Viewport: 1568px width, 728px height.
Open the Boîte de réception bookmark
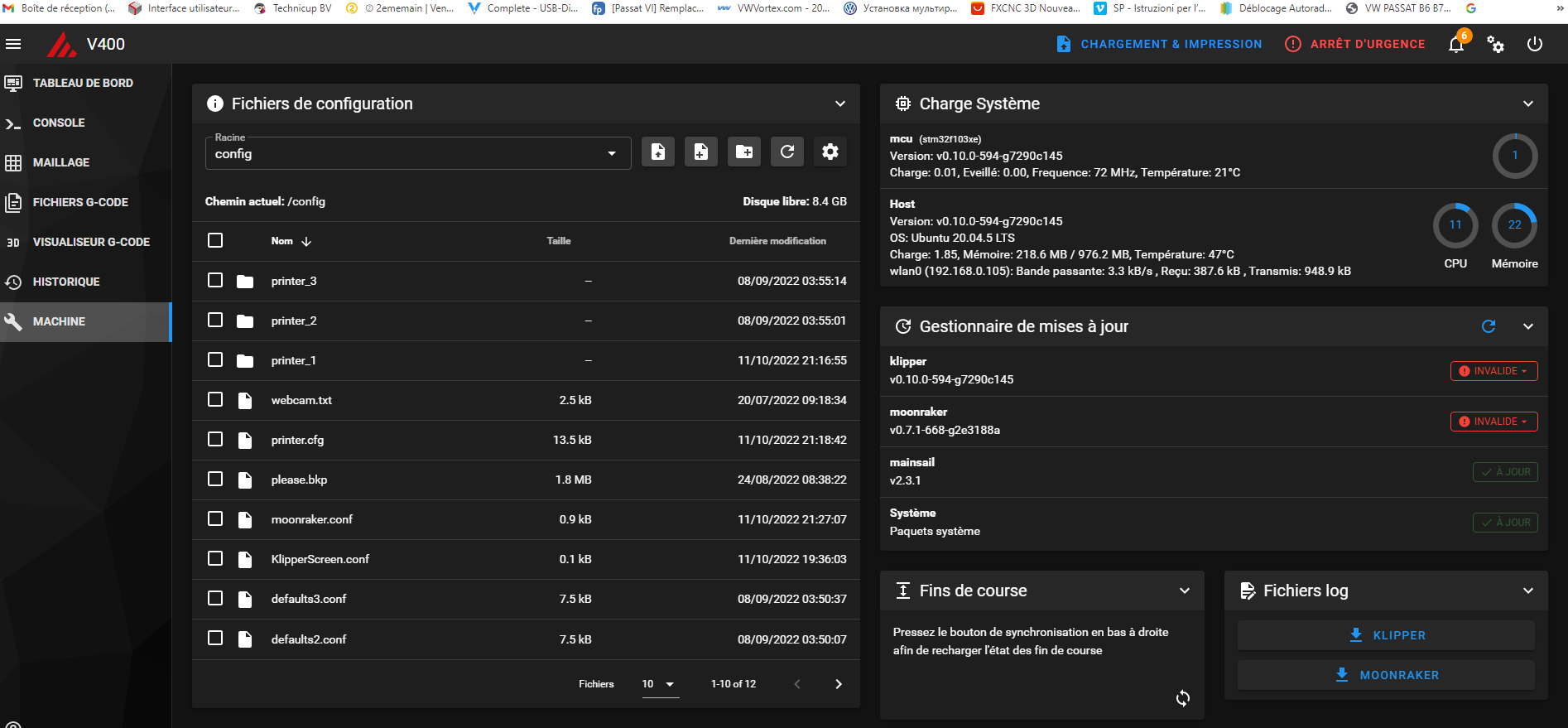[59, 8]
